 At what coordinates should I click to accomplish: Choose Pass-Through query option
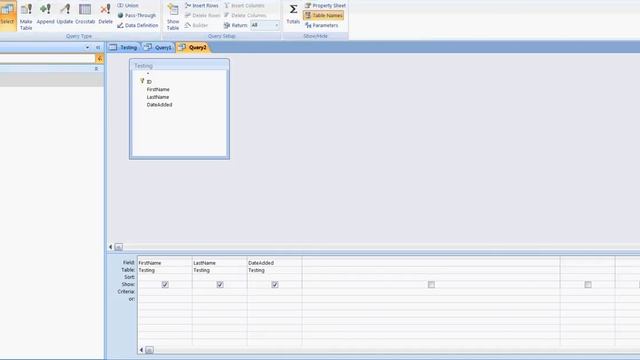tap(137, 15)
